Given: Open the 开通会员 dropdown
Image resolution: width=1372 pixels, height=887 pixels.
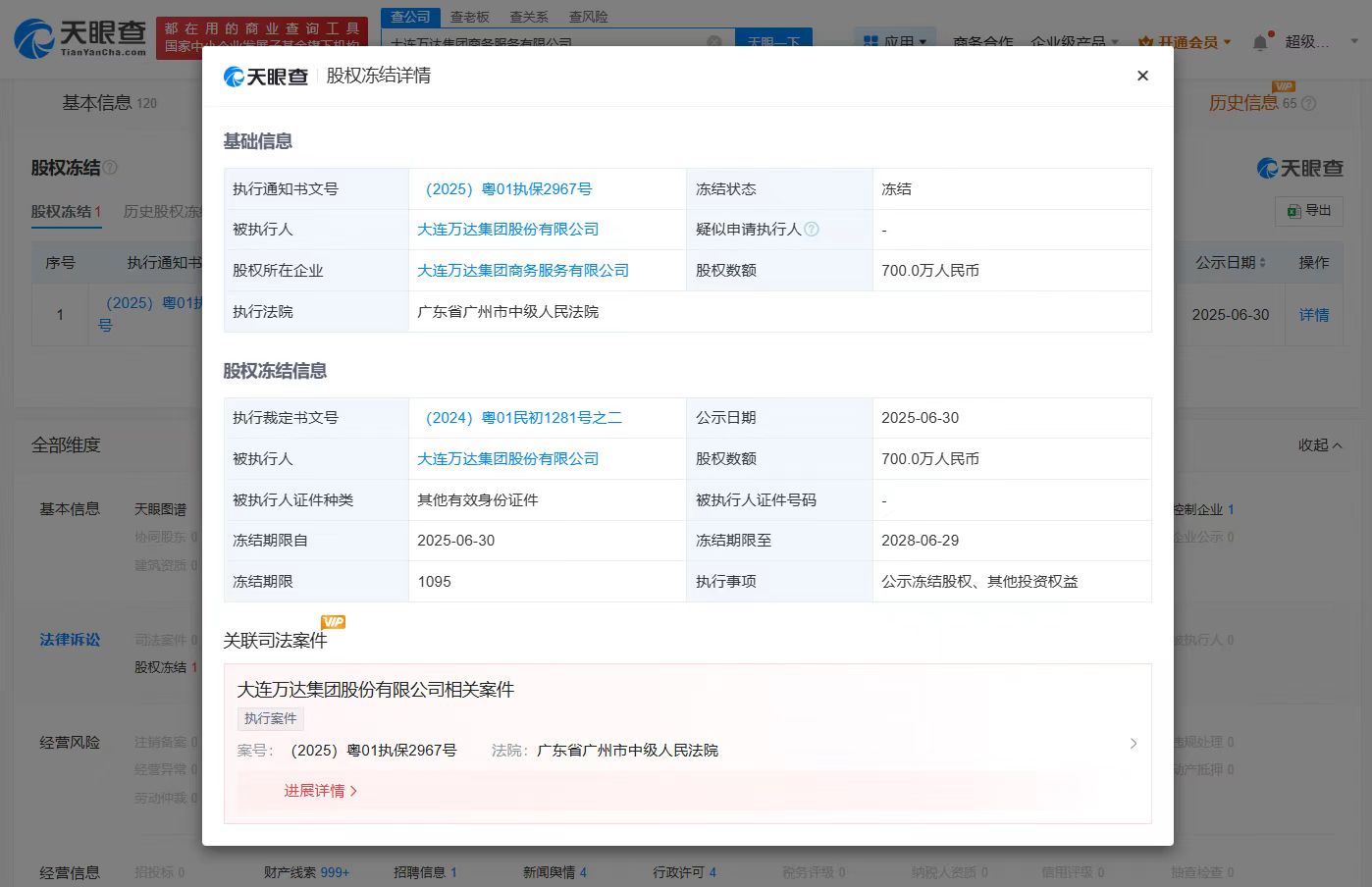Looking at the screenshot, I should 1185,42.
